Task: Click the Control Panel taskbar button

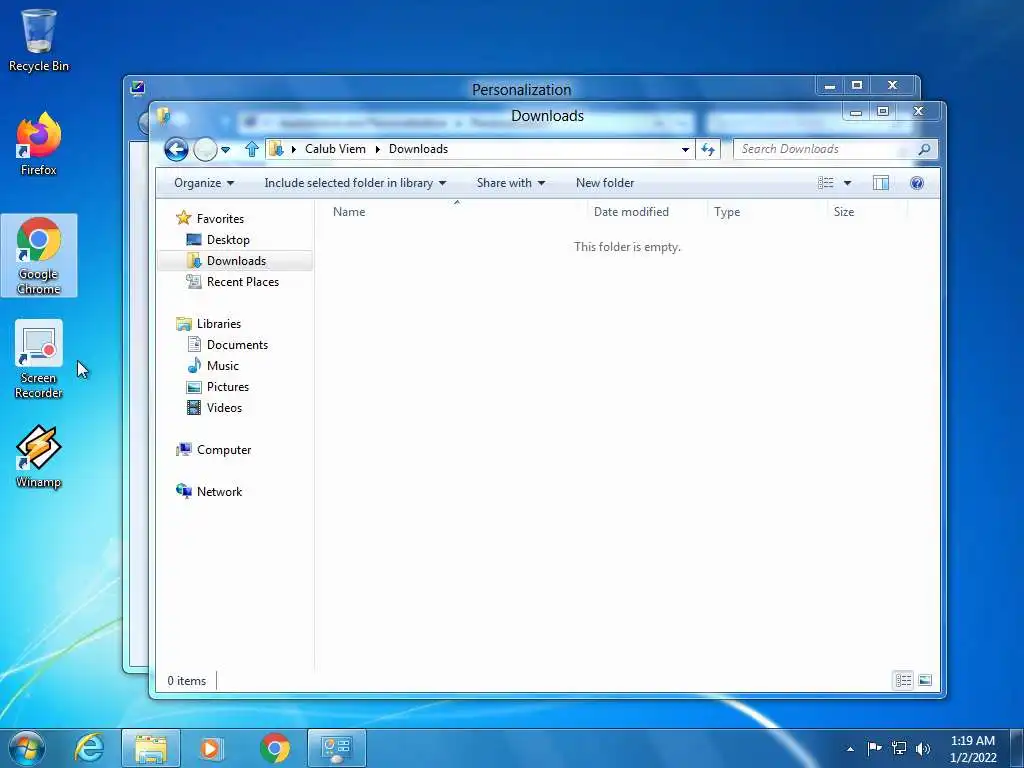Action: [337, 748]
